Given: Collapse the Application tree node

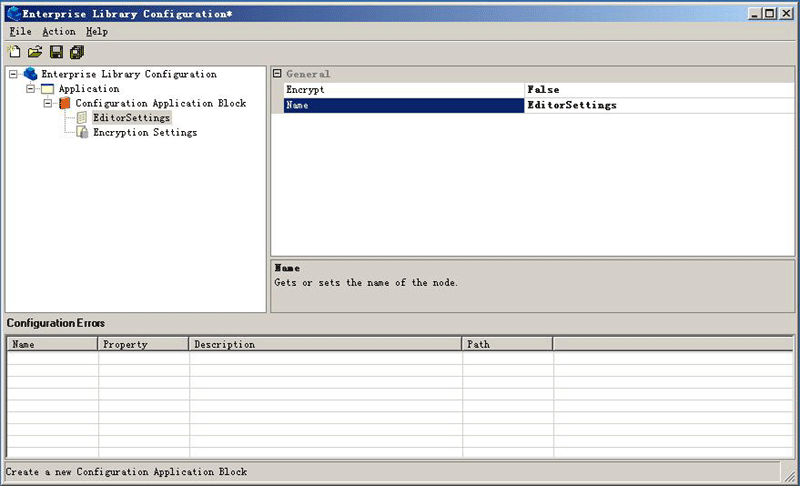Looking at the screenshot, I should (x=31, y=89).
